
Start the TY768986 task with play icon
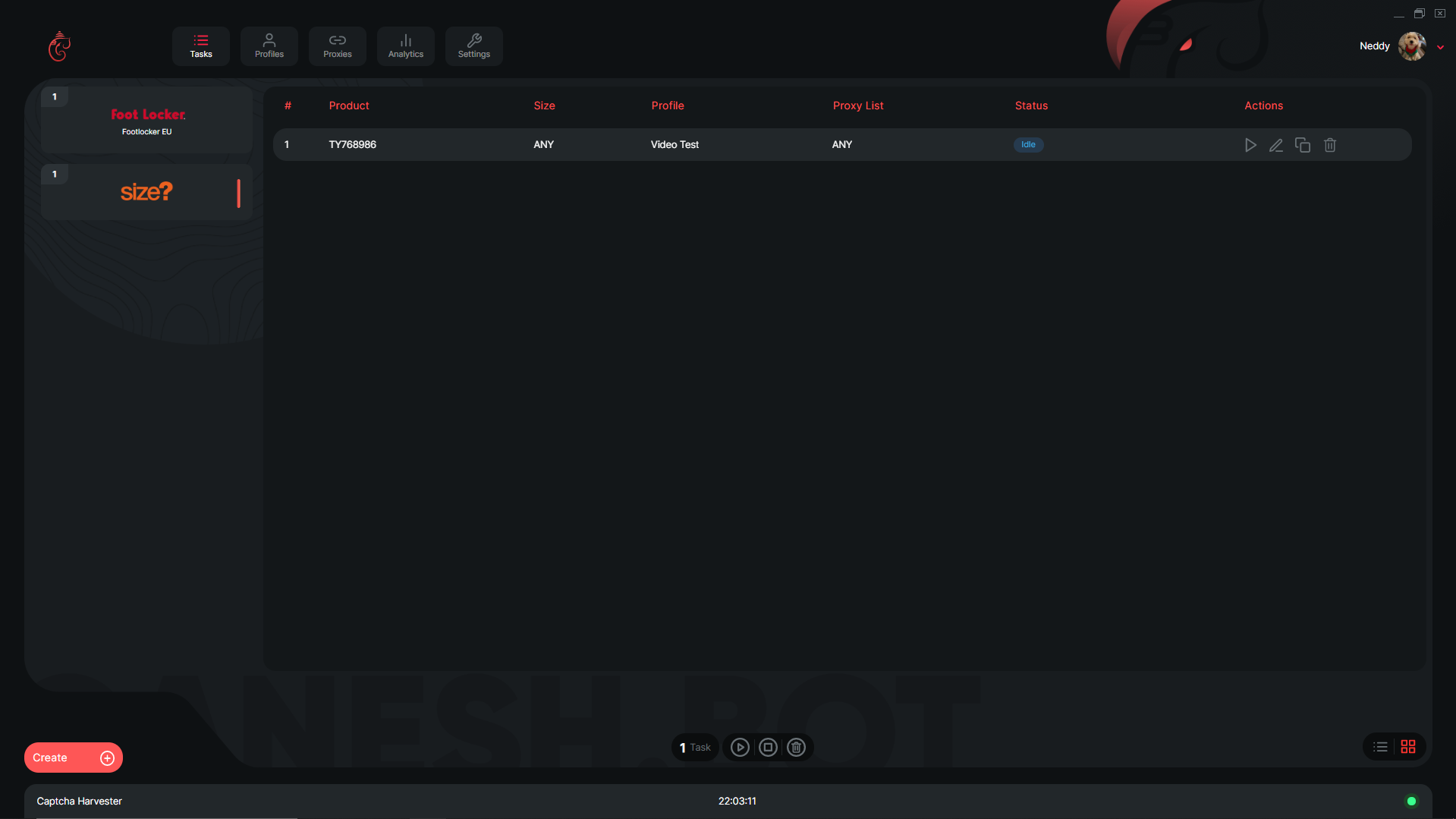coord(1250,145)
